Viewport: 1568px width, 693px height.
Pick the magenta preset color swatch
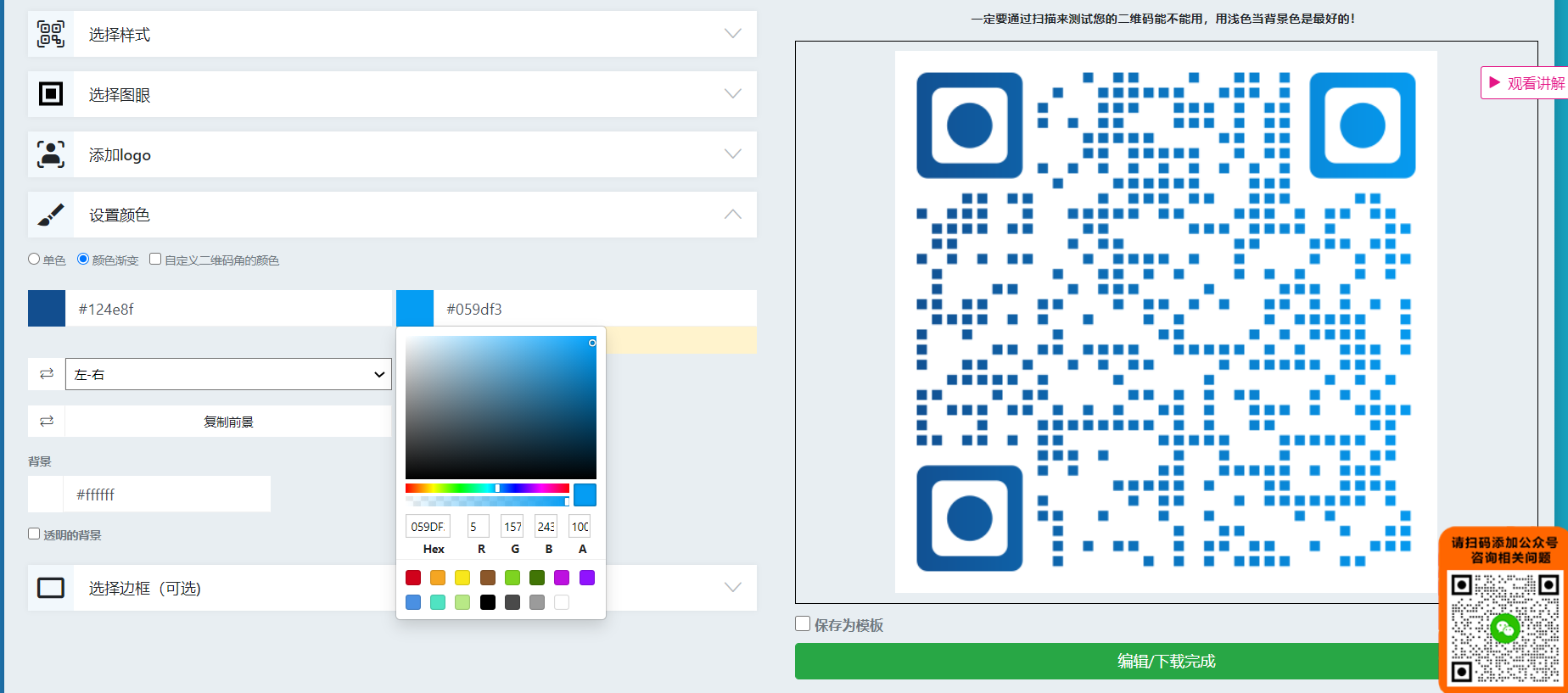pyautogui.click(x=562, y=578)
